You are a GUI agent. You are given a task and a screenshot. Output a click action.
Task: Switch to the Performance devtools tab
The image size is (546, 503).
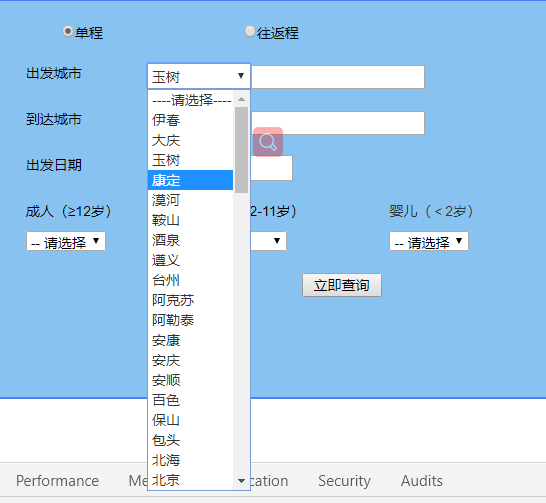point(57,481)
